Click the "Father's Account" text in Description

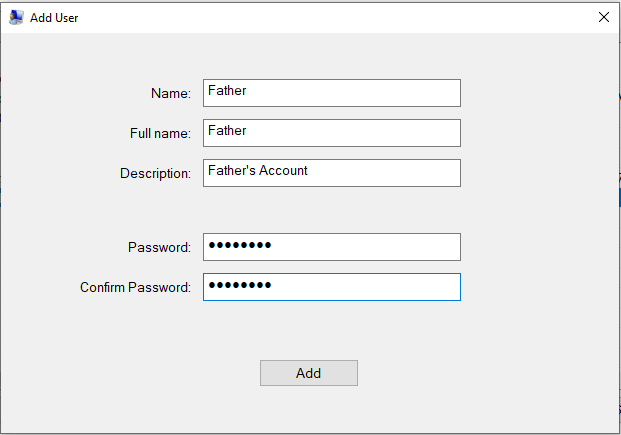(258, 171)
